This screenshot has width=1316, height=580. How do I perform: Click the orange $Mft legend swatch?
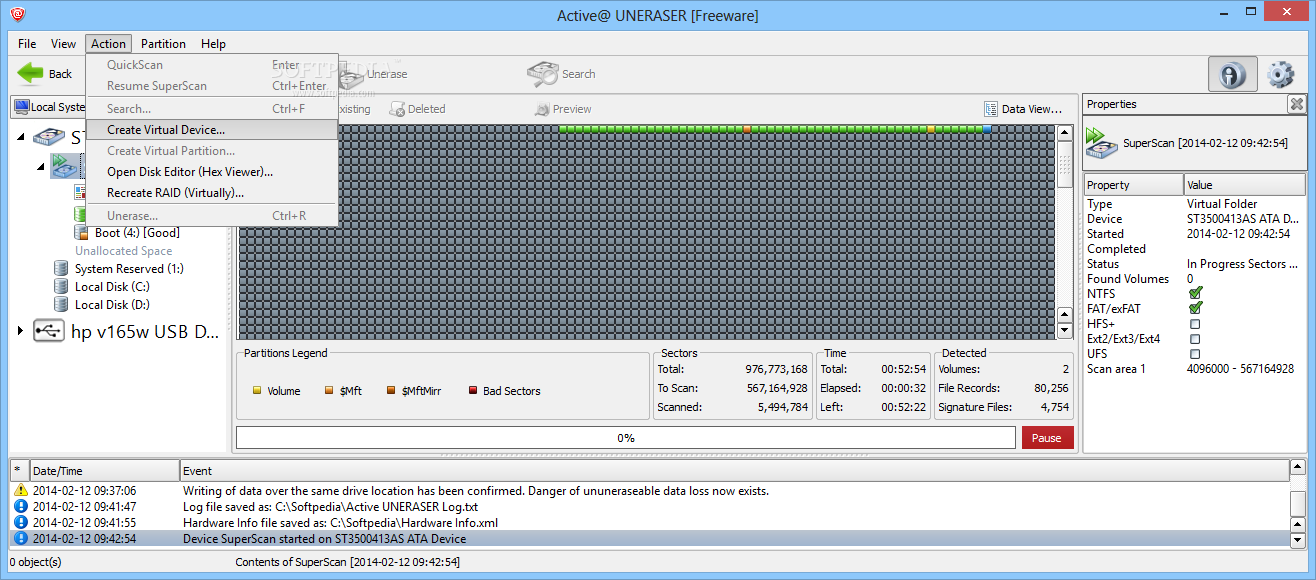click(329, 391)
